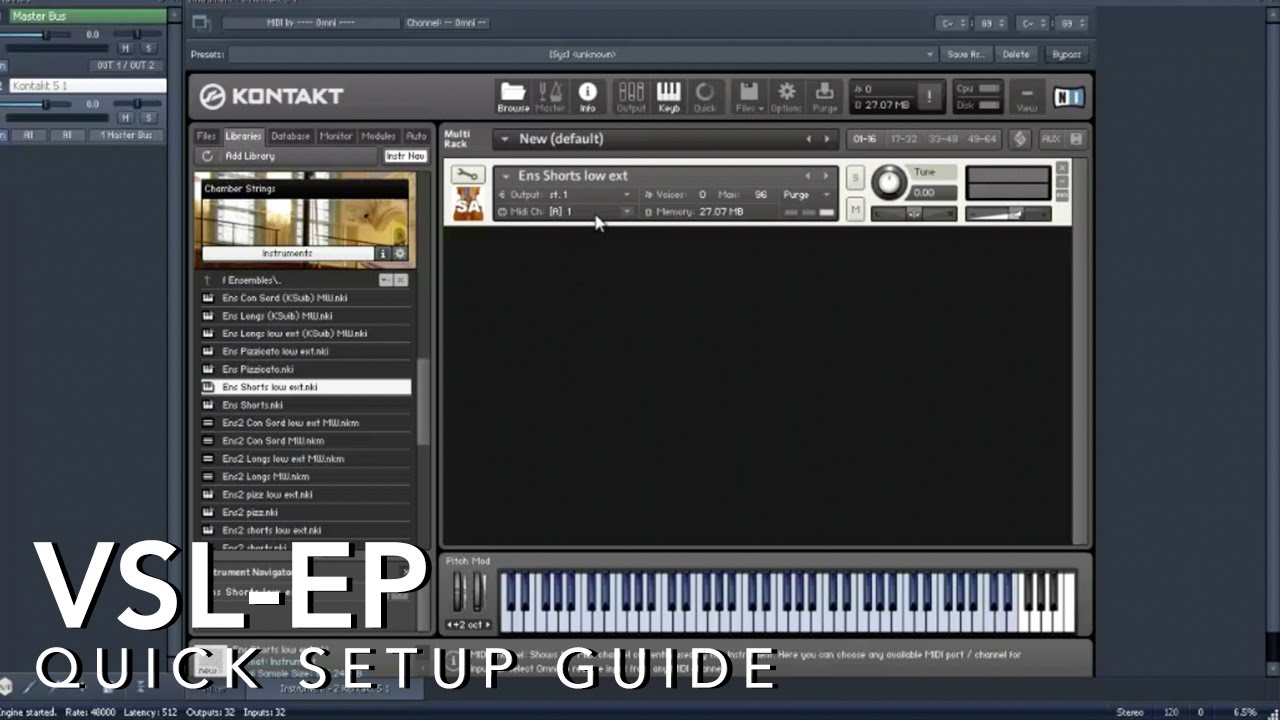Open the Options gear dialog
Image resolution: width=1280 pixels, height=720 pixels.
click(786, 96)
